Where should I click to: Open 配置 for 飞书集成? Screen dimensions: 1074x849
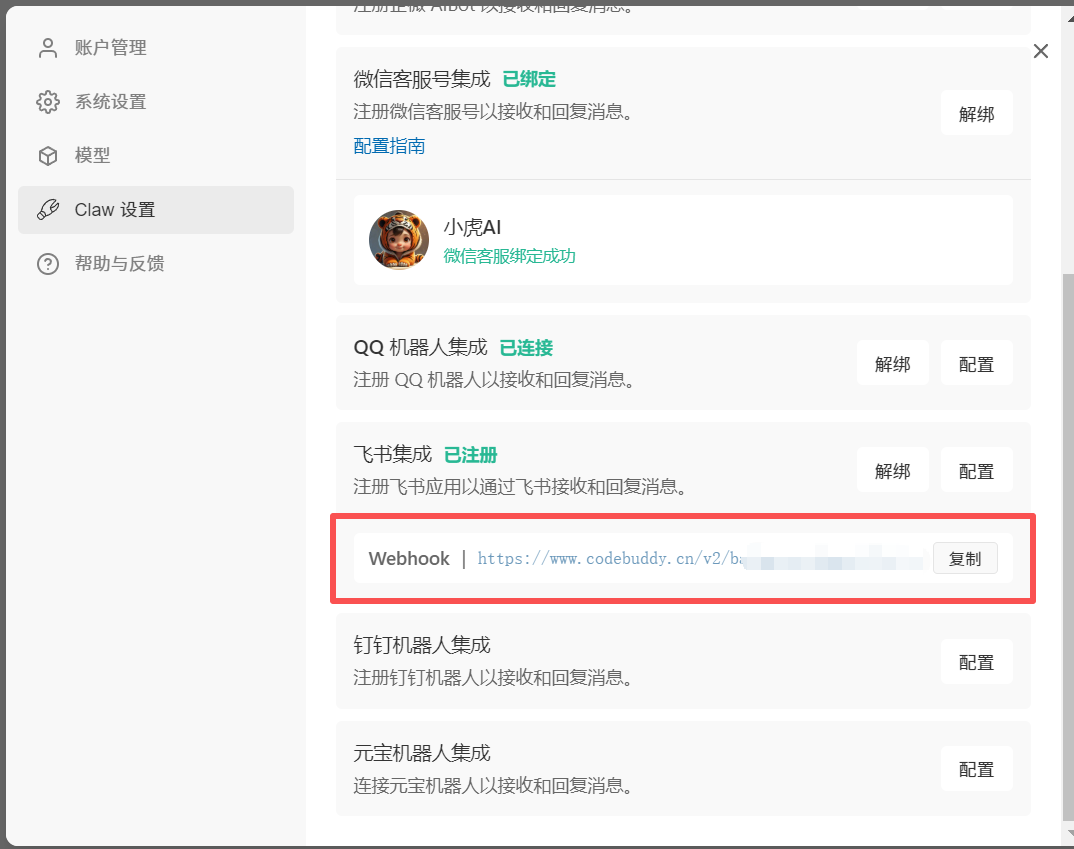click(x=976, y=471)
